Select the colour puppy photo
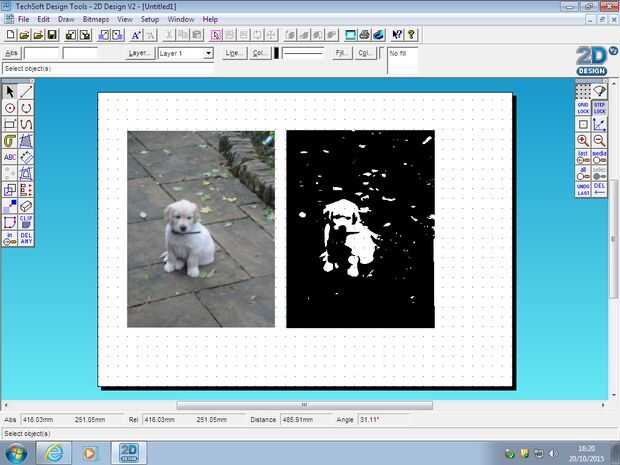This screenshot has width=620, height=465. (x=201, y=229)
